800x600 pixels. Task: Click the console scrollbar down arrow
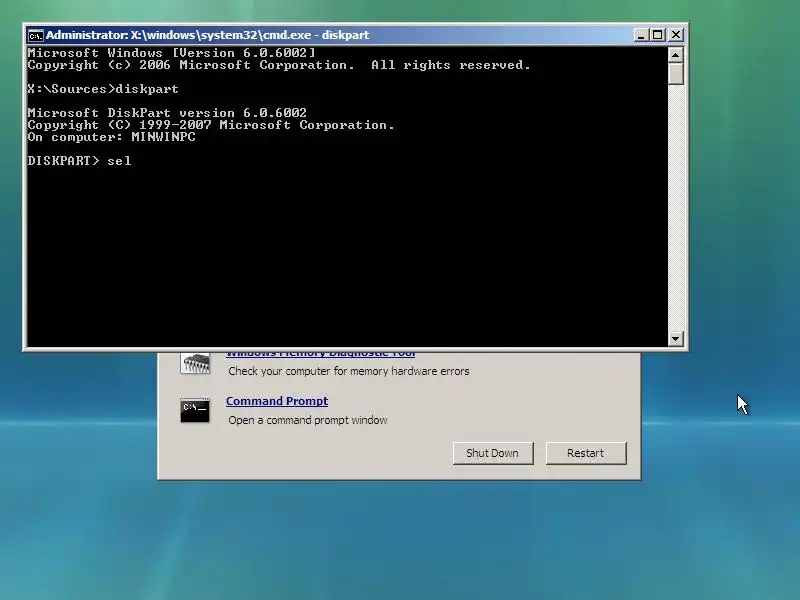click(x=676, y=338)
